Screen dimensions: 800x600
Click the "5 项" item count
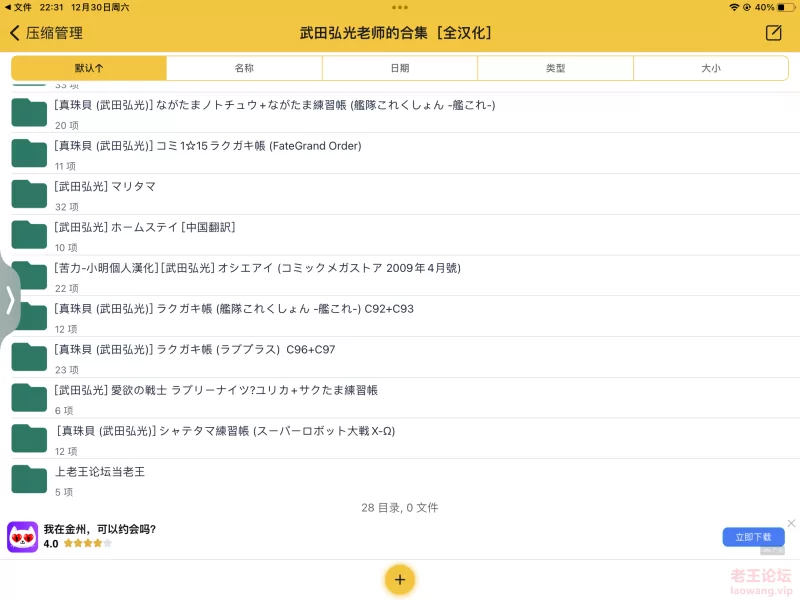coord(64,492)
